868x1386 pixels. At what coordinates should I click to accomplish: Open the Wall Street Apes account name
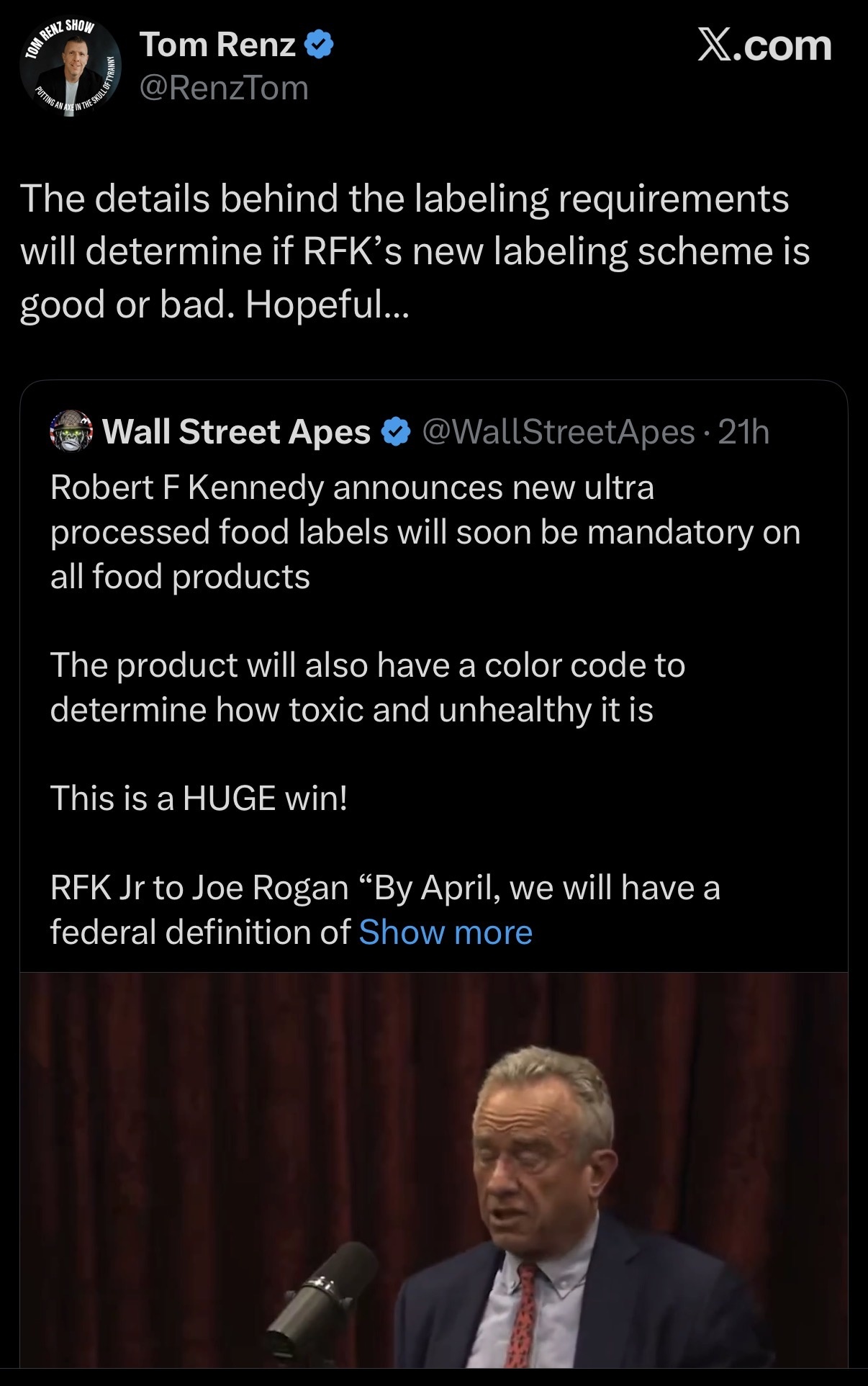point(236,432)
